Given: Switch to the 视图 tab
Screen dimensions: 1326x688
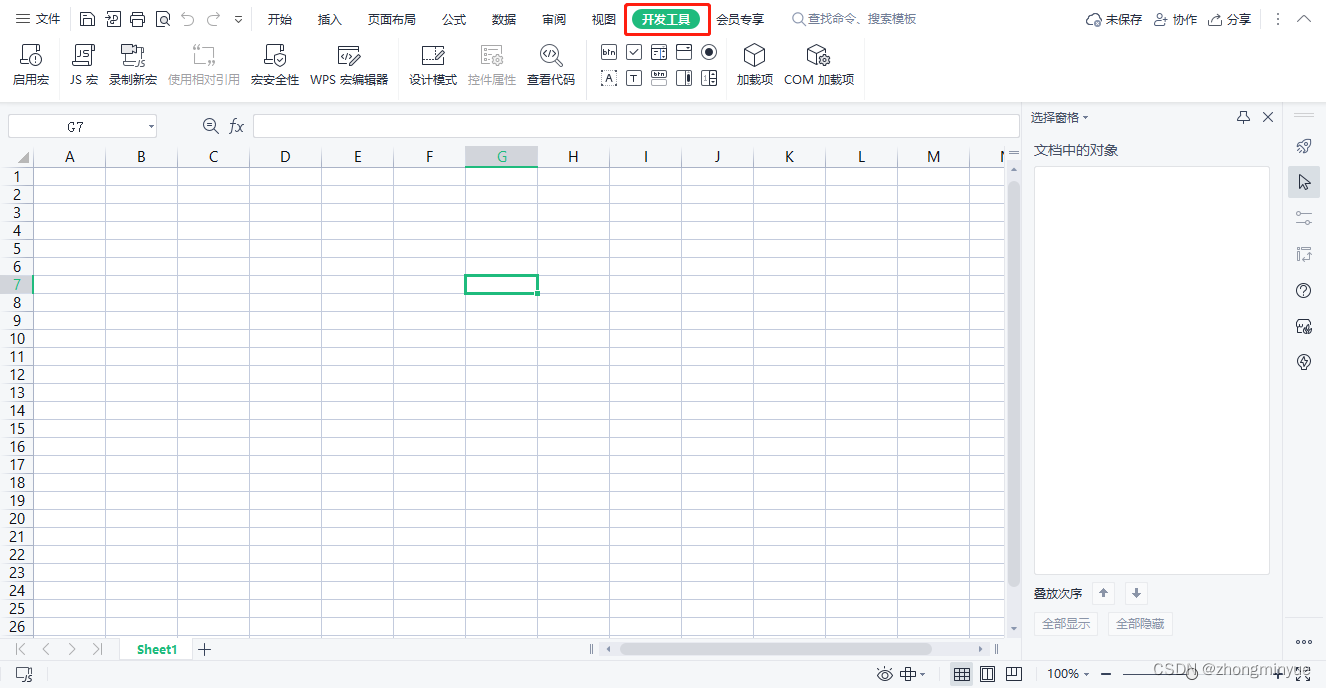Looking at the screenshot, I should tap(604, 19).
